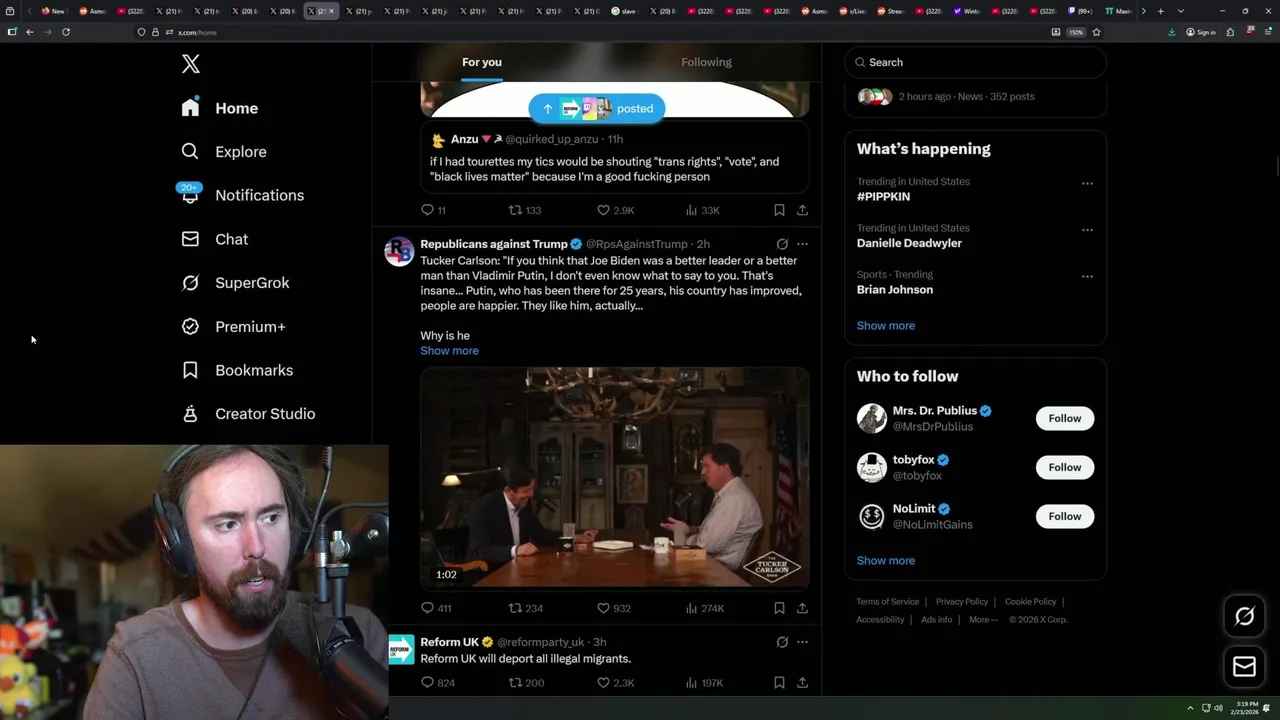Click Grok icon on Reform UK post
Viewport: 1280px width, 720px height.
[782, 642]
